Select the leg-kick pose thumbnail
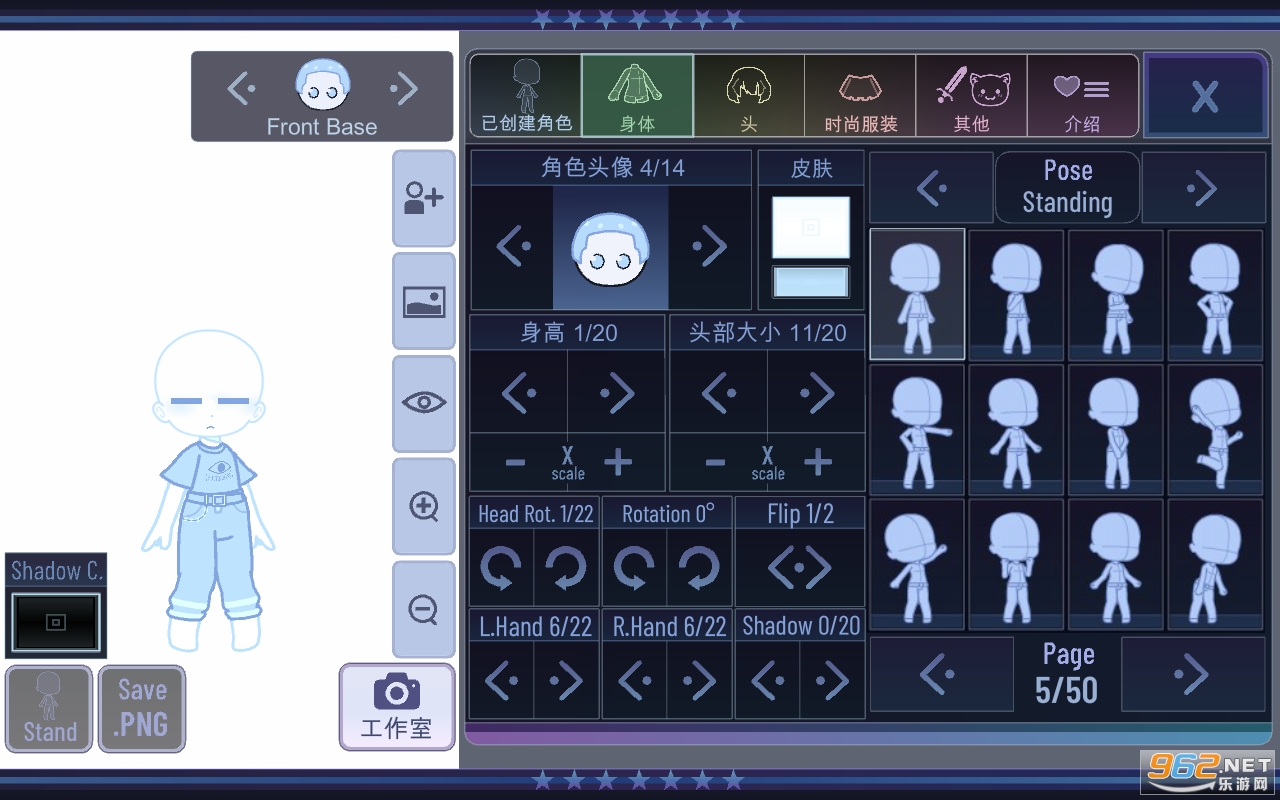This screenshot has height=800, width=1280. tap(1215, 430)
